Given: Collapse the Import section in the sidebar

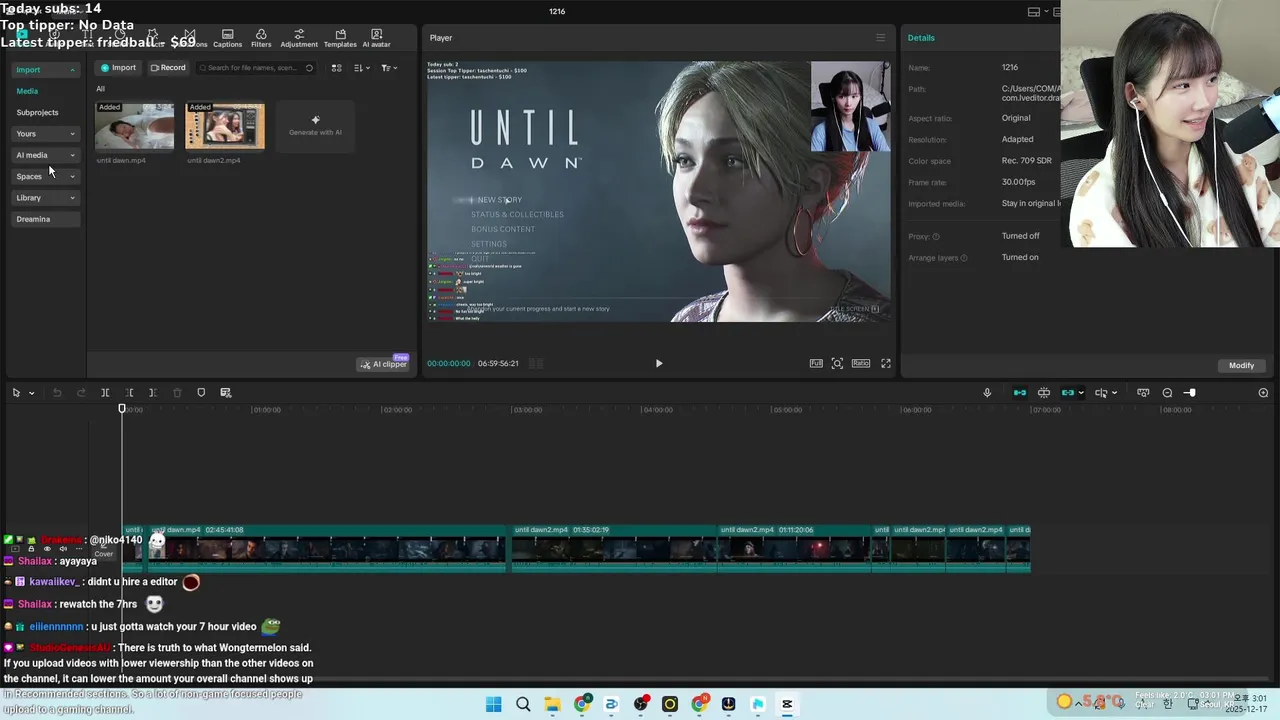Looking at the screenshot, I should click(45, 70).
